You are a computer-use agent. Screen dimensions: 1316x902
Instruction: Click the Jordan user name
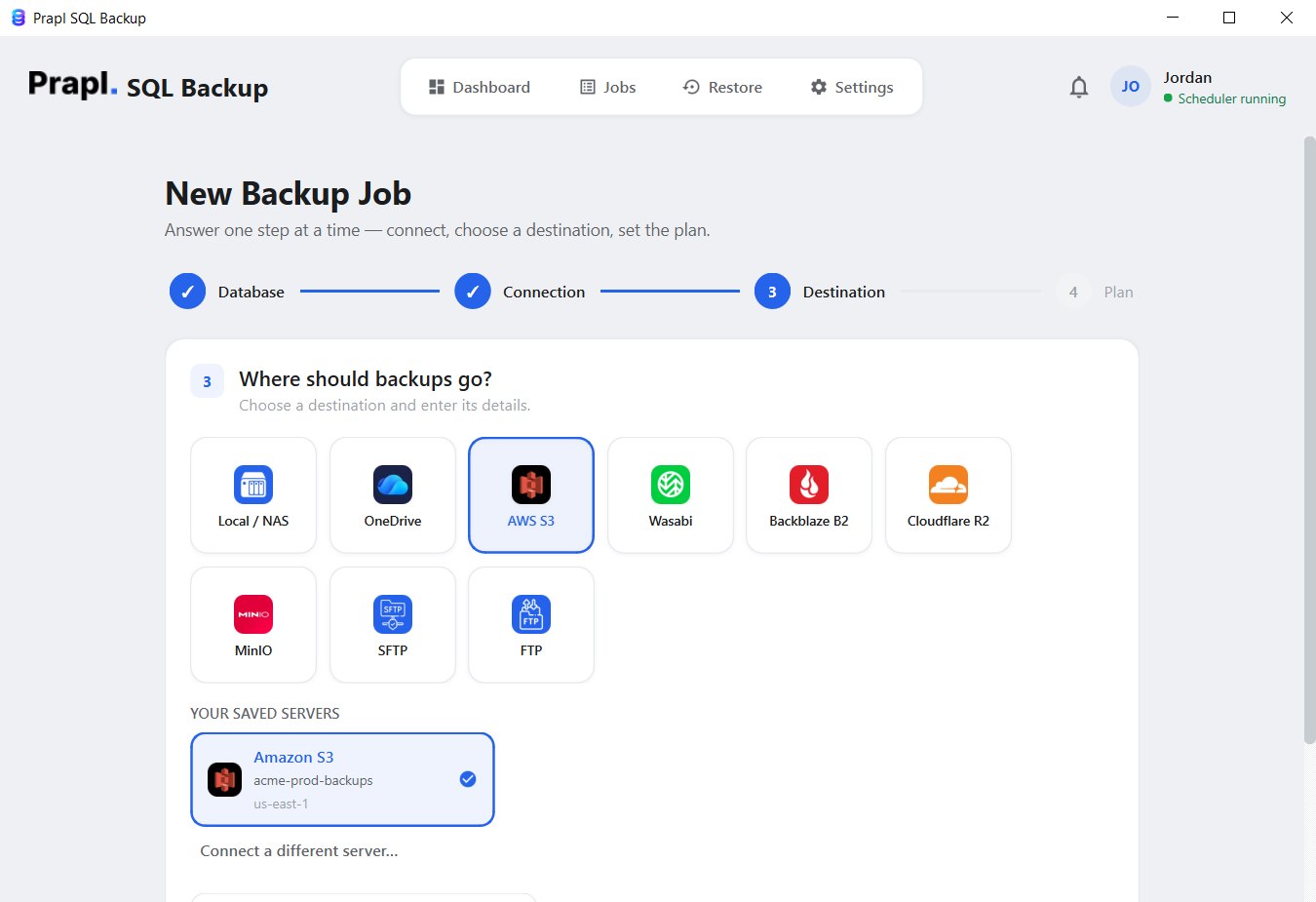[1187, 78]
